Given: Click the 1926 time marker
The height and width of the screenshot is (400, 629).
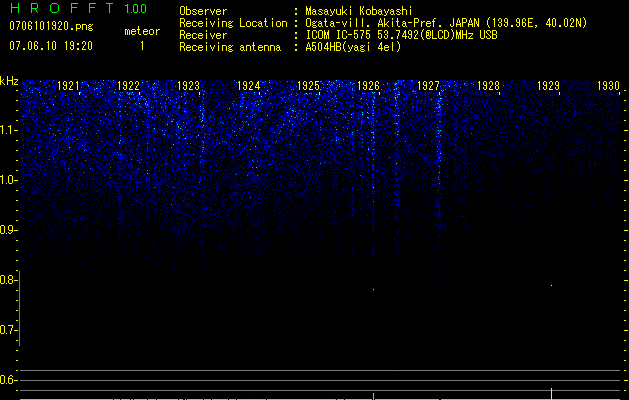Looking at the screenshot, I should [x=369, y=85].
